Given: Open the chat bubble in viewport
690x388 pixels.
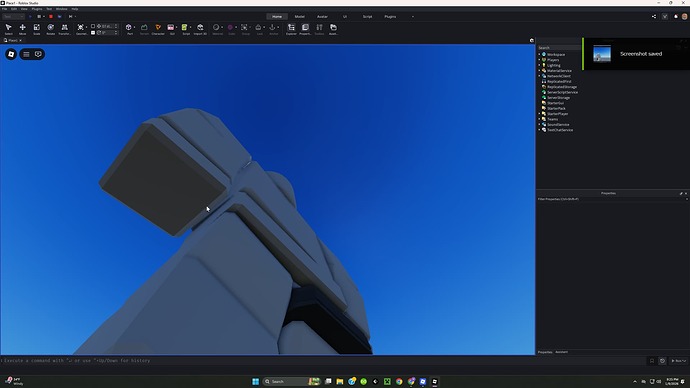Looking at the screenshot, I should (38, 54).
